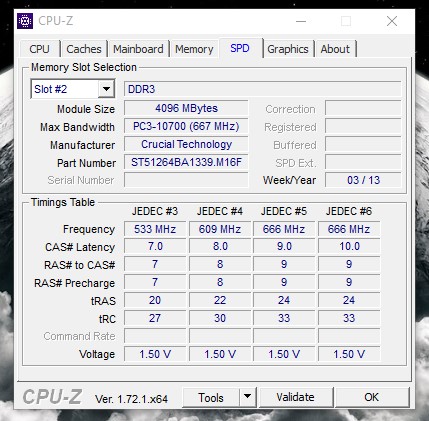This screenshot has height=421, width=429.
Task: Click the tRC value 30
Action: [220, 318]
